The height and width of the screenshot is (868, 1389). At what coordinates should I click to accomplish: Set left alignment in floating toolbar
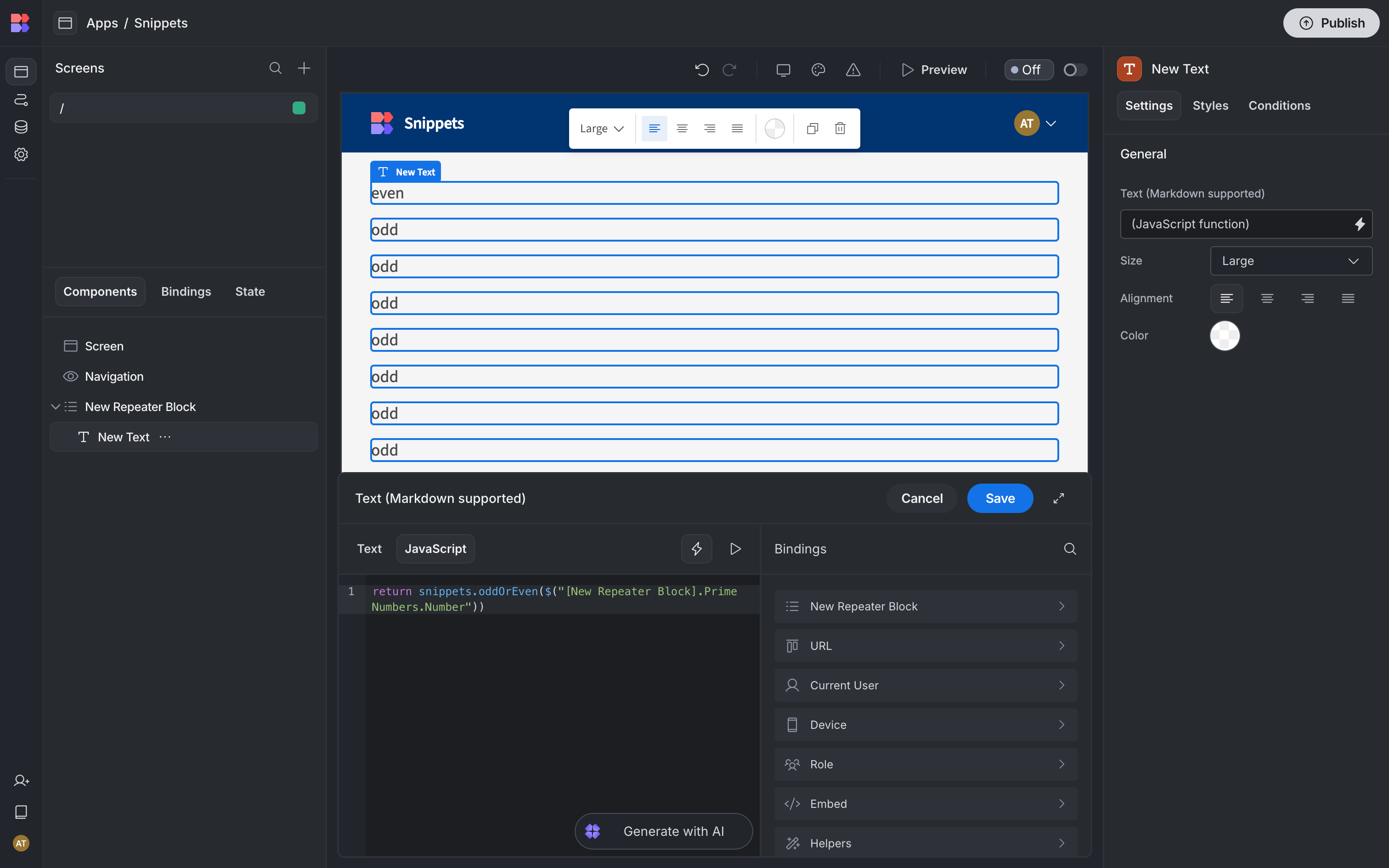coord(655,129)
